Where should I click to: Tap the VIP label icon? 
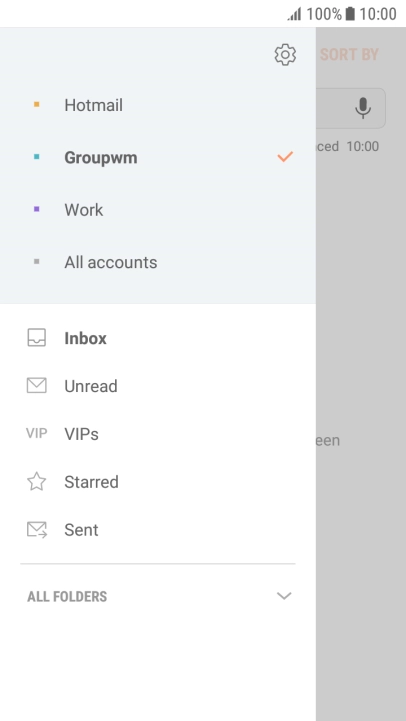[x=36, y=433]
